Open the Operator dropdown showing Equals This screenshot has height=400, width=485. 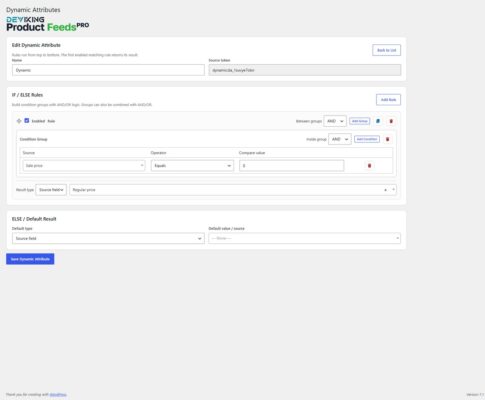192,166
